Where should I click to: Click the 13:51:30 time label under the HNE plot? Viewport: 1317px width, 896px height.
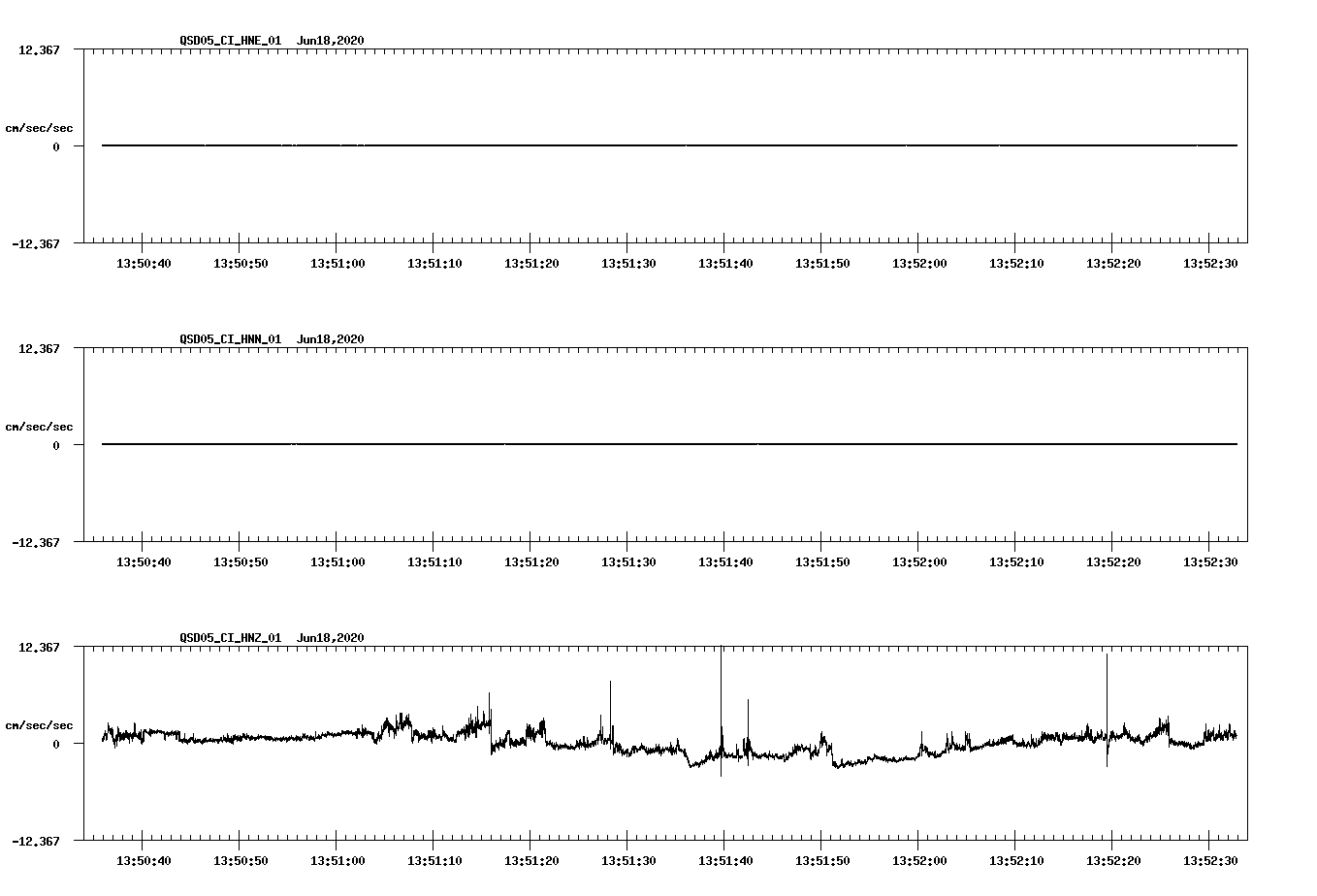click(628, 264)
